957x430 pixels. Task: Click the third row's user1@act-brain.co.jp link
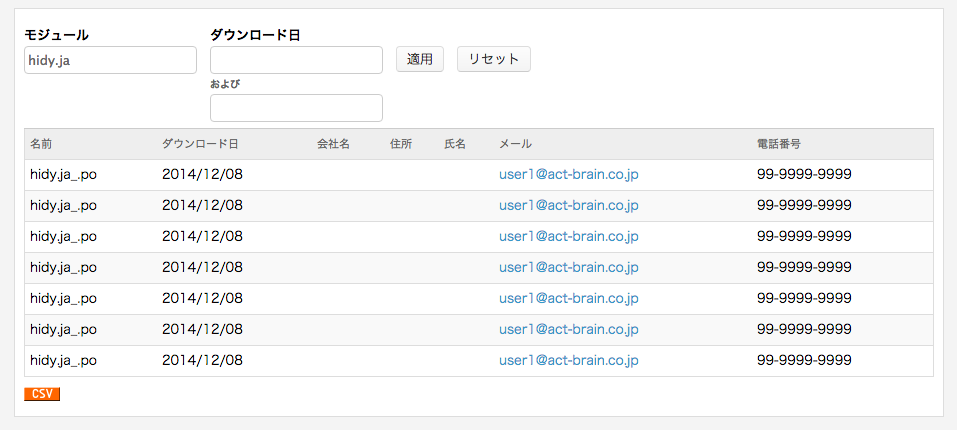click(568, 236)
